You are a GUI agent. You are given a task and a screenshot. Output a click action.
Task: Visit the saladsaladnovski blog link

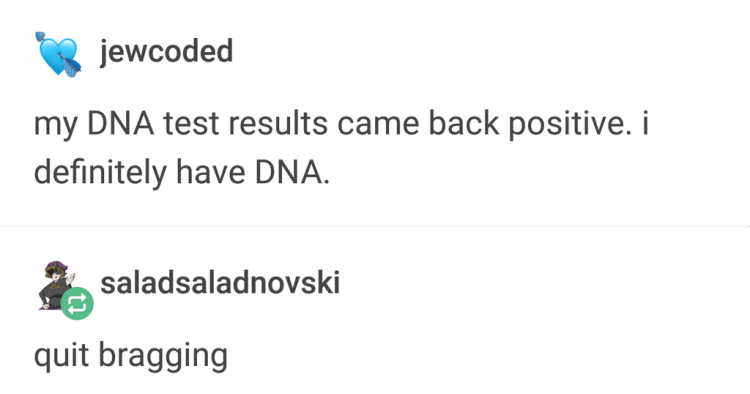pyautogui.click(x=220, y=282)
